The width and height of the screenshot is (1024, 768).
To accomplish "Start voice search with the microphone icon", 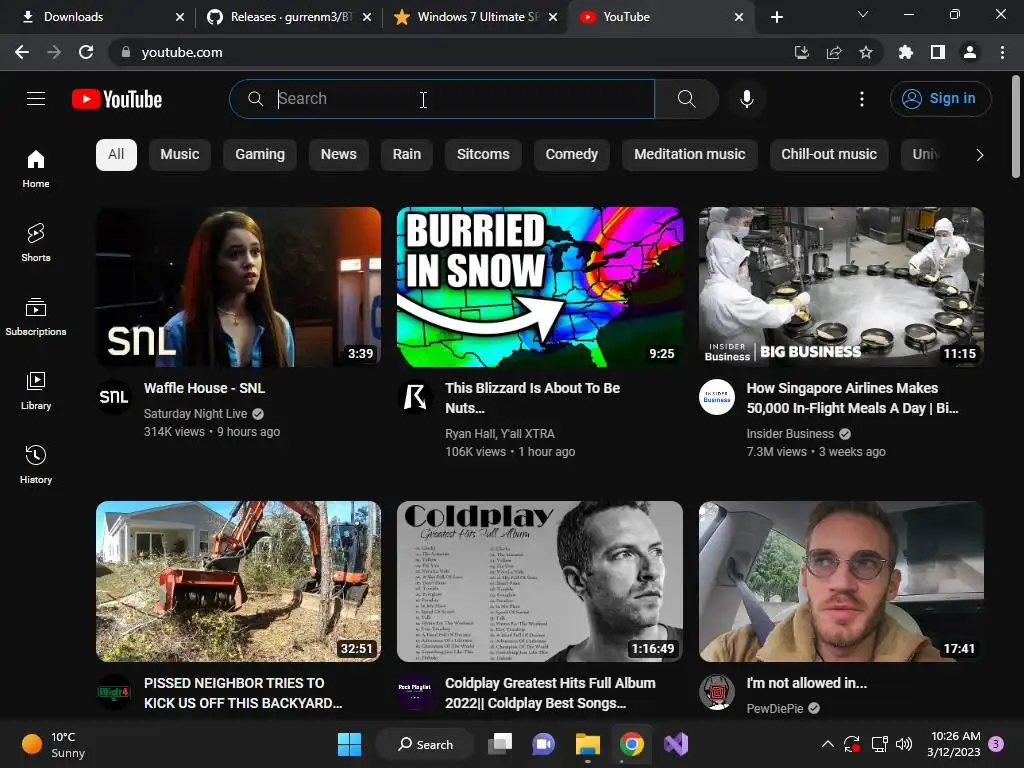I will click(746, 99).
